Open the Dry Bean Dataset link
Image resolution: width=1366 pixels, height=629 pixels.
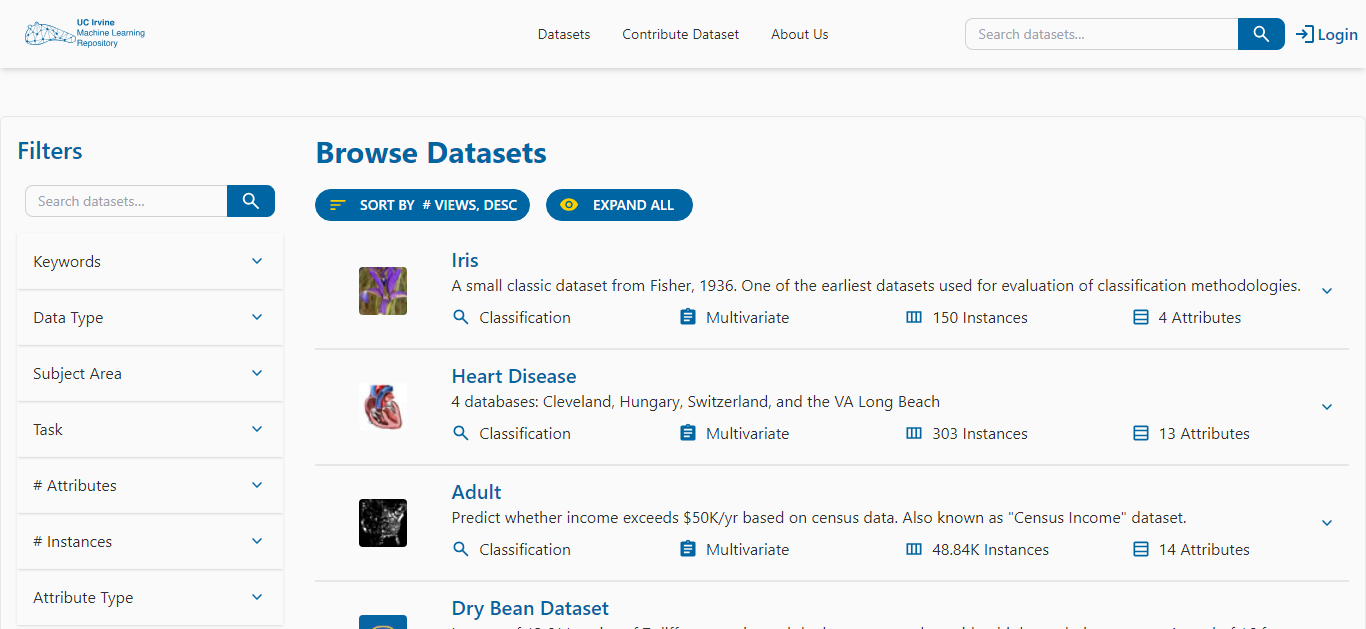click(x=530, y=608)
